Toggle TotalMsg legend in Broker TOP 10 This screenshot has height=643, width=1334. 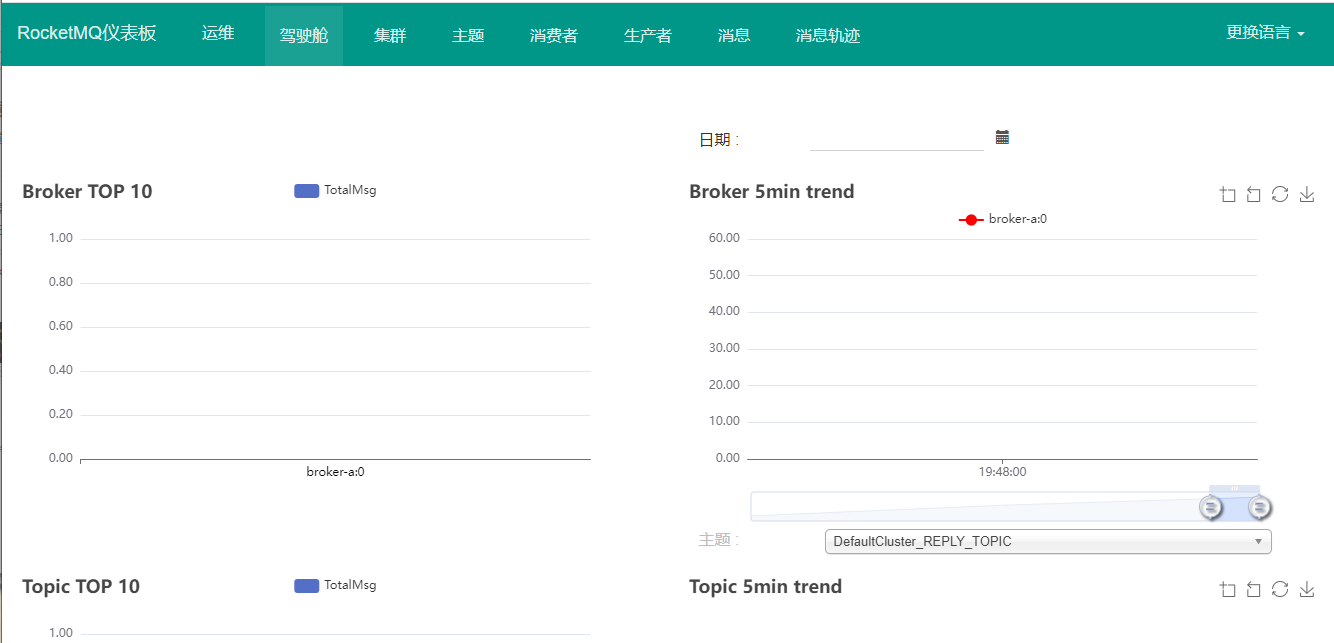[335, 190]
